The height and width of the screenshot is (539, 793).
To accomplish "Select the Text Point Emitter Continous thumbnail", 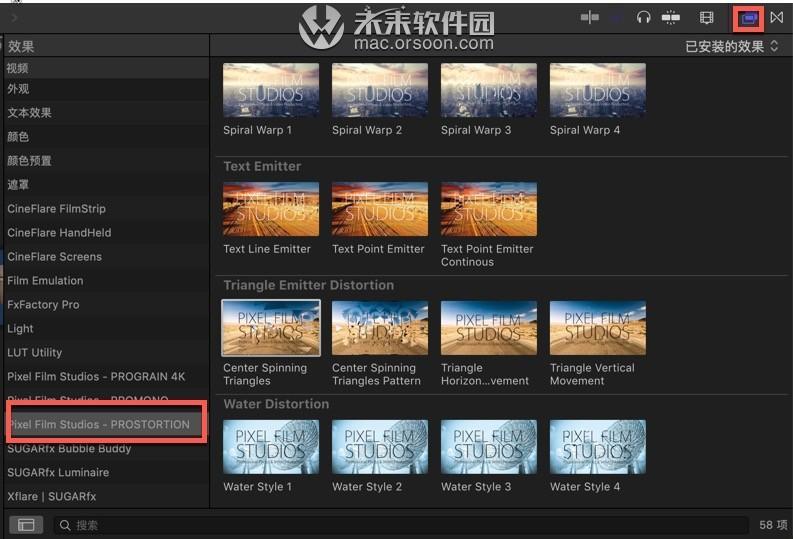I will [x=489, y=209].
